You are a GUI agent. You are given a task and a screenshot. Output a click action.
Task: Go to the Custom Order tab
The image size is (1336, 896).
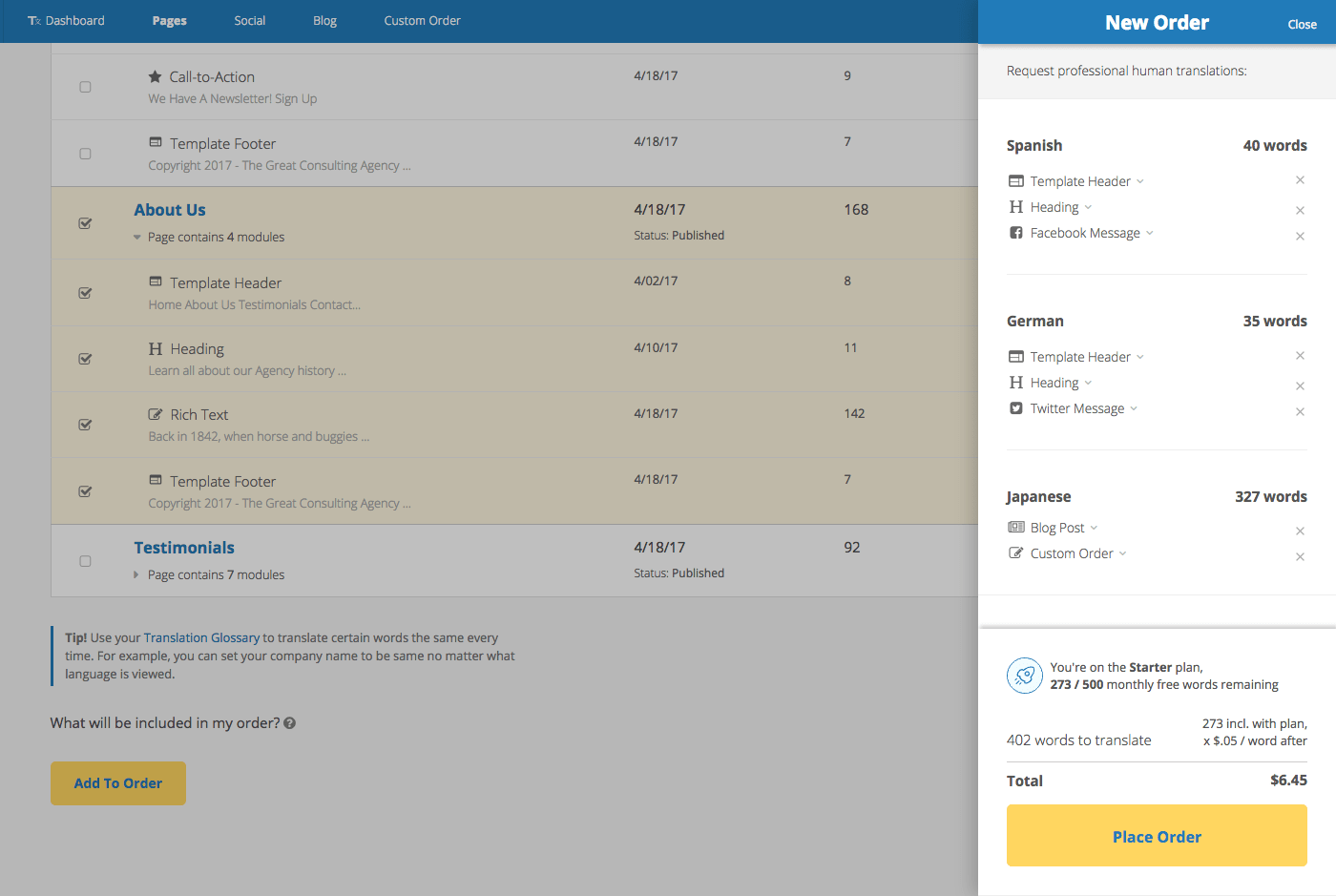[422, 21]
